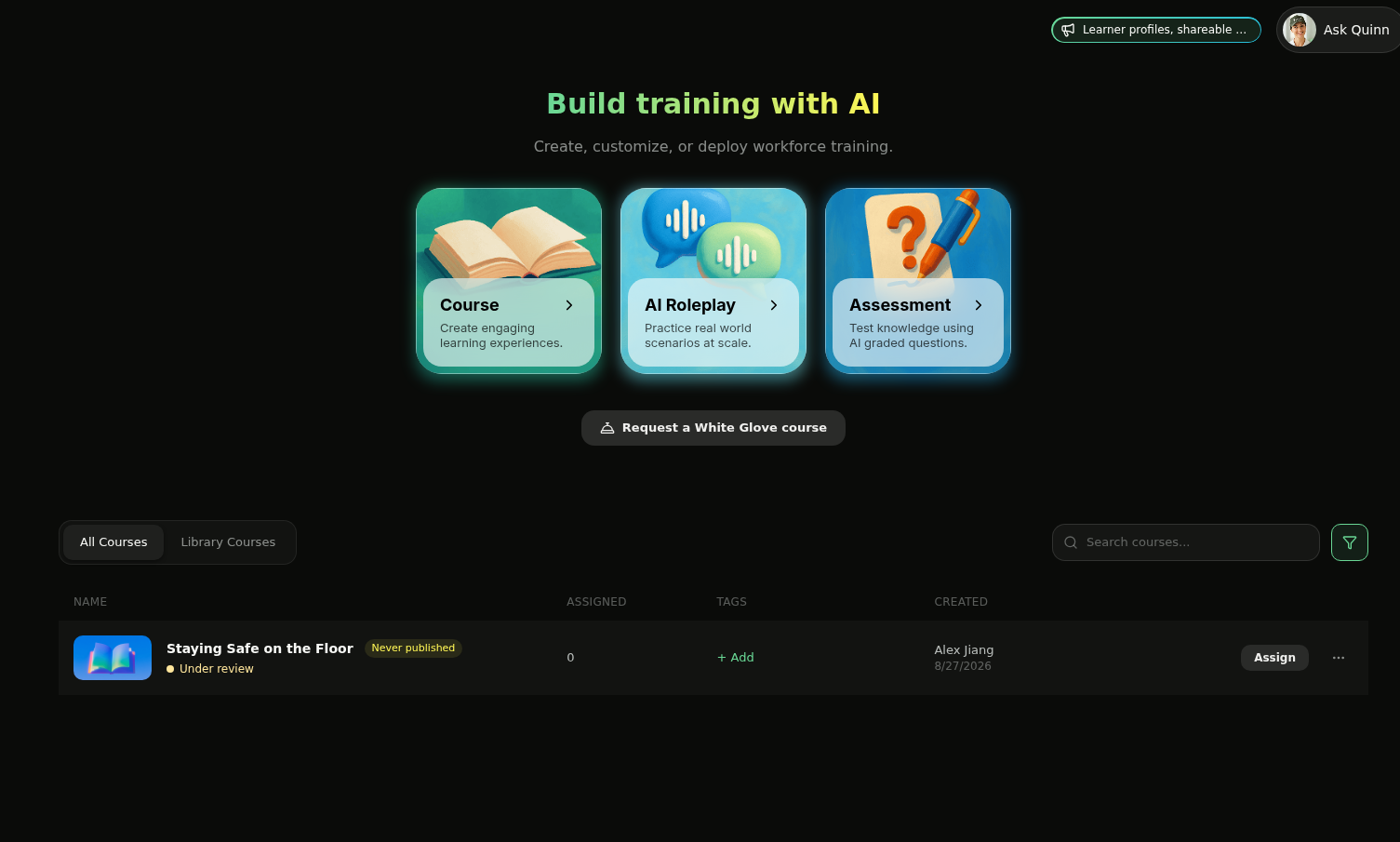
Task: Expand the Course card chevron arrow
Action: click(x=569, y=305)
